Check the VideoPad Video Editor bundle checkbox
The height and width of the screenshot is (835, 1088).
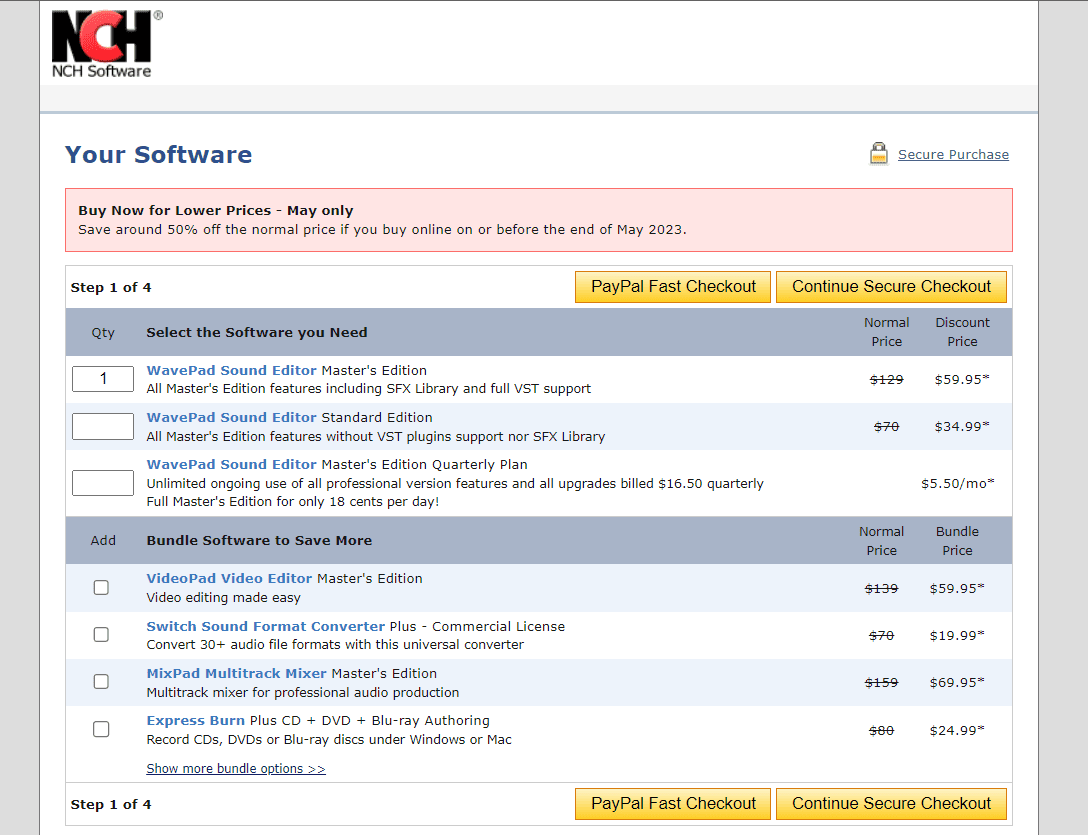click(101, 588)
